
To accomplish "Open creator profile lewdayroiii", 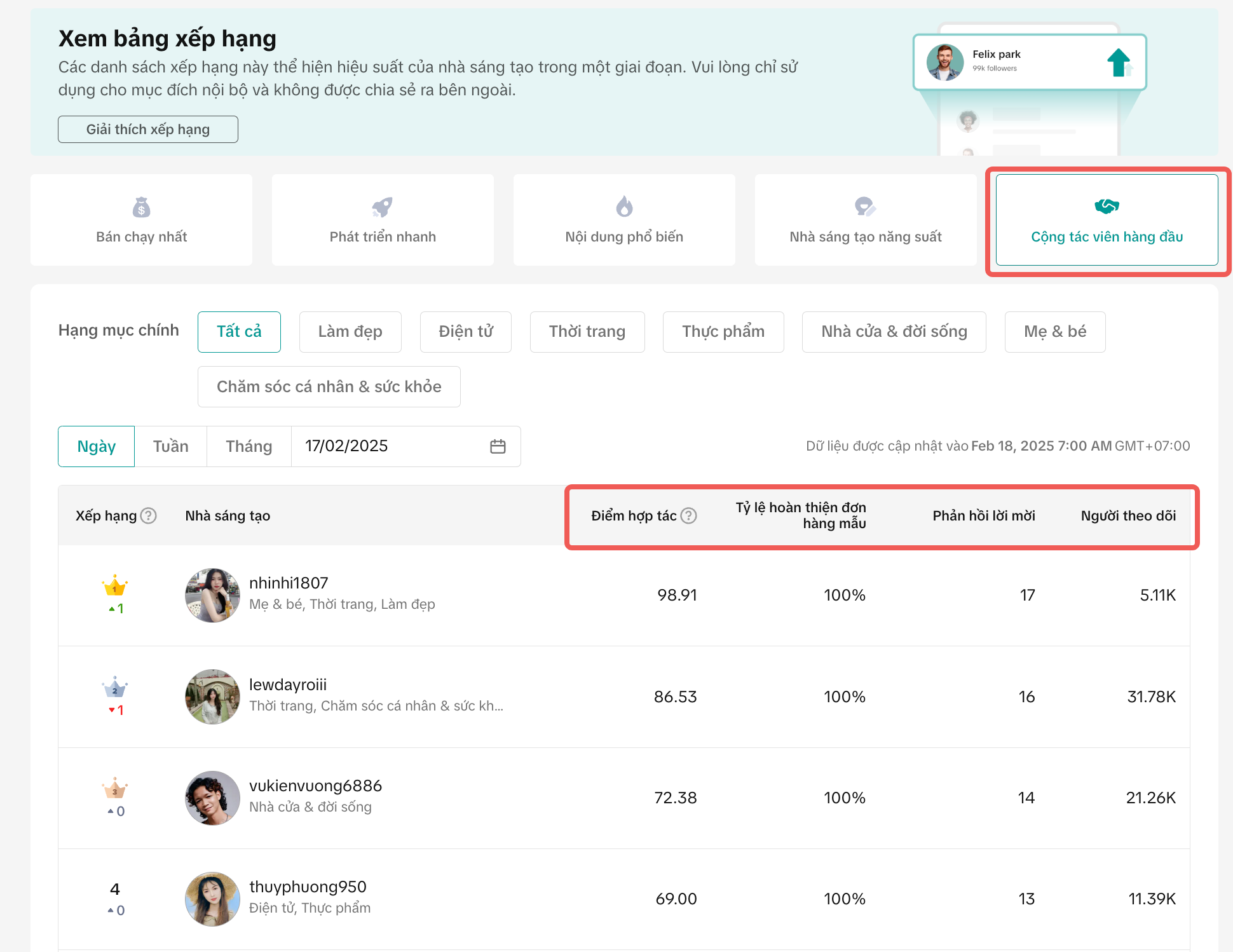I will (288, 684).
